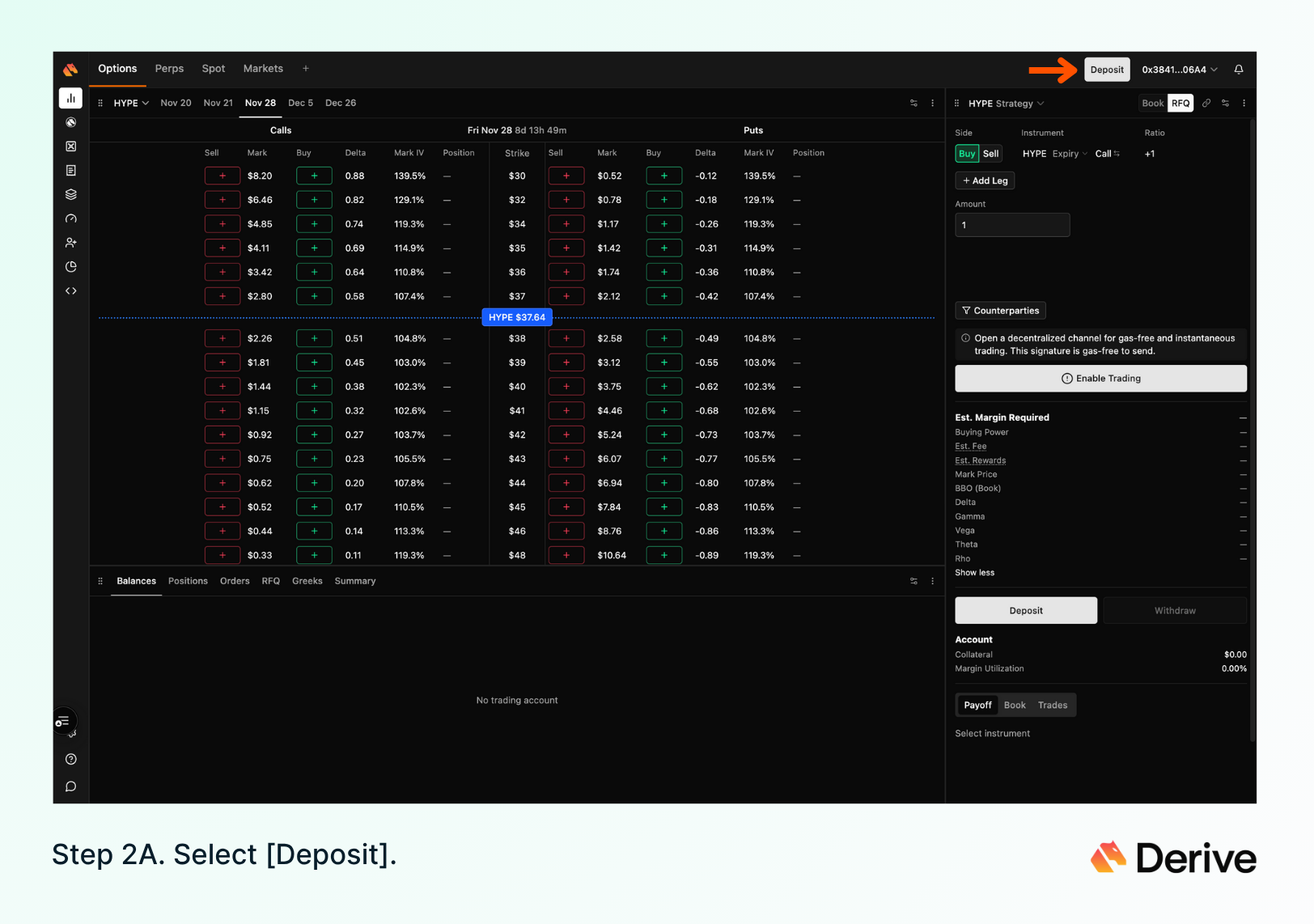Grab the HYPE Strategy panel drag handle

[957, 104]
